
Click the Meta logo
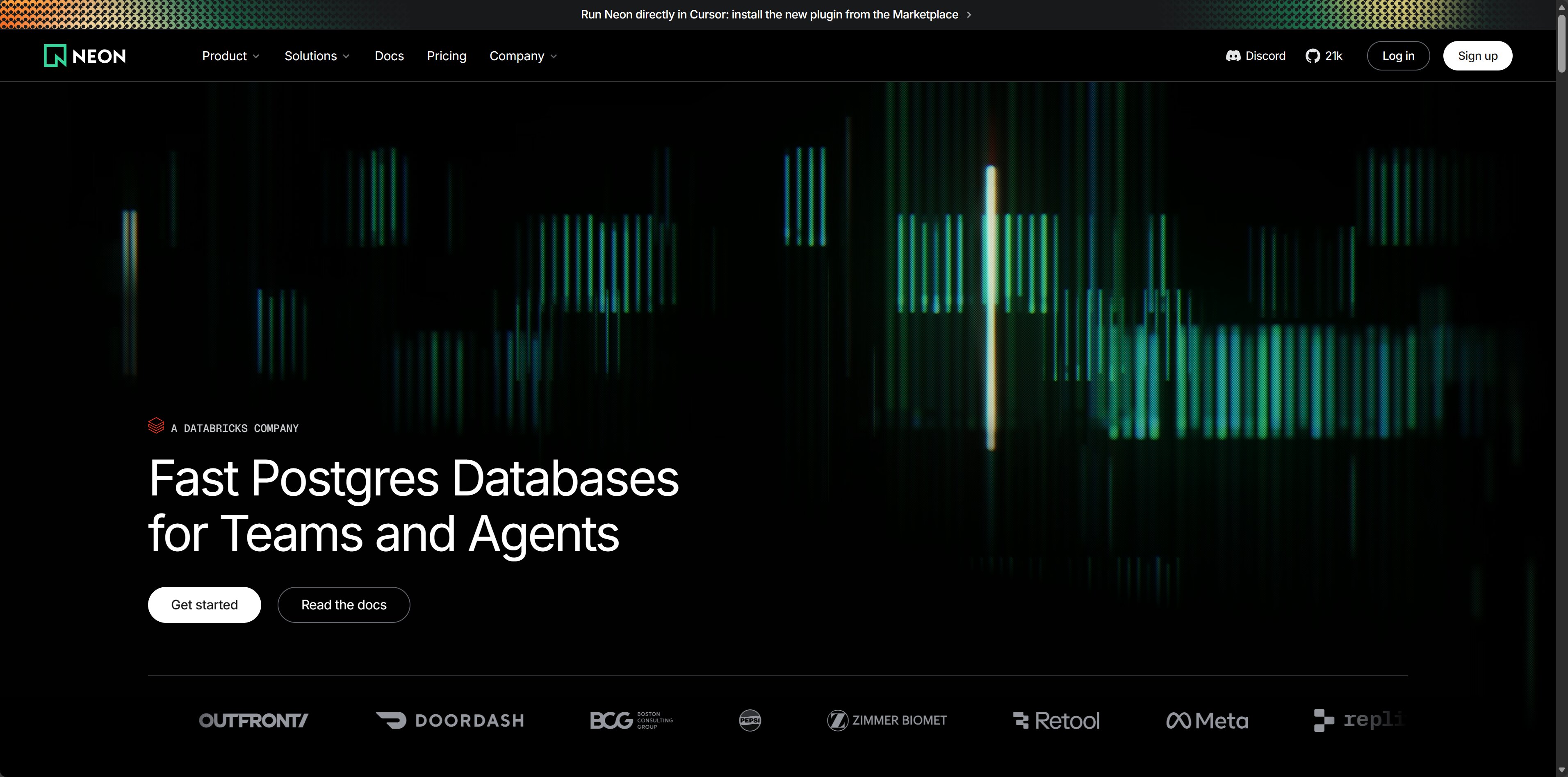tap(1207, 720)
